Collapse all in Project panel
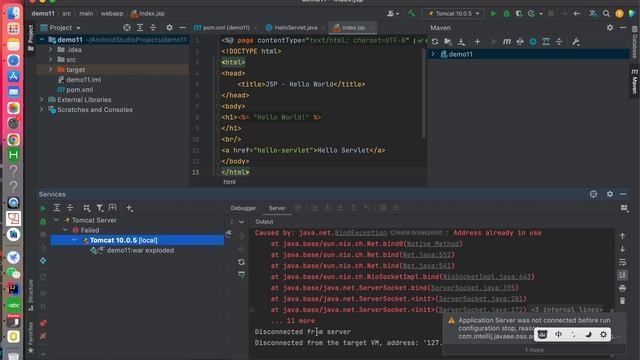This screenshot has height=360, width=640. point(153,28)
